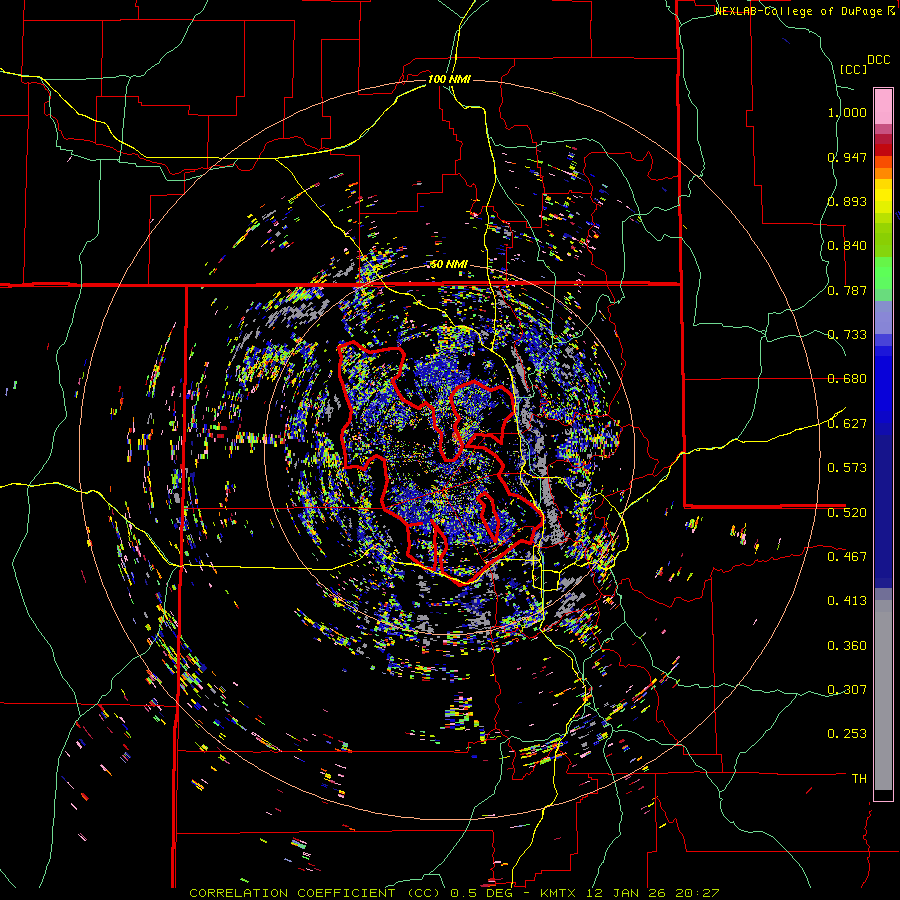Screen dimensions: 900x900
Task: Click the 100 NMI range ring label
Action: tap(449, 79)
